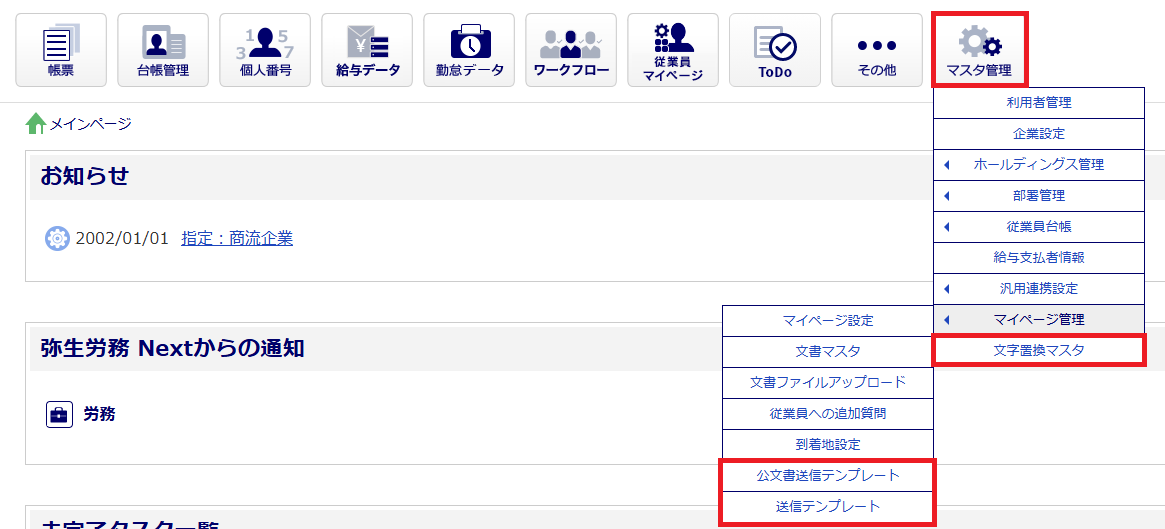Open the ToDo checklist icon
Viewport: 1165px width, 529px height.
pyautogui.click(x=775, y=50)
